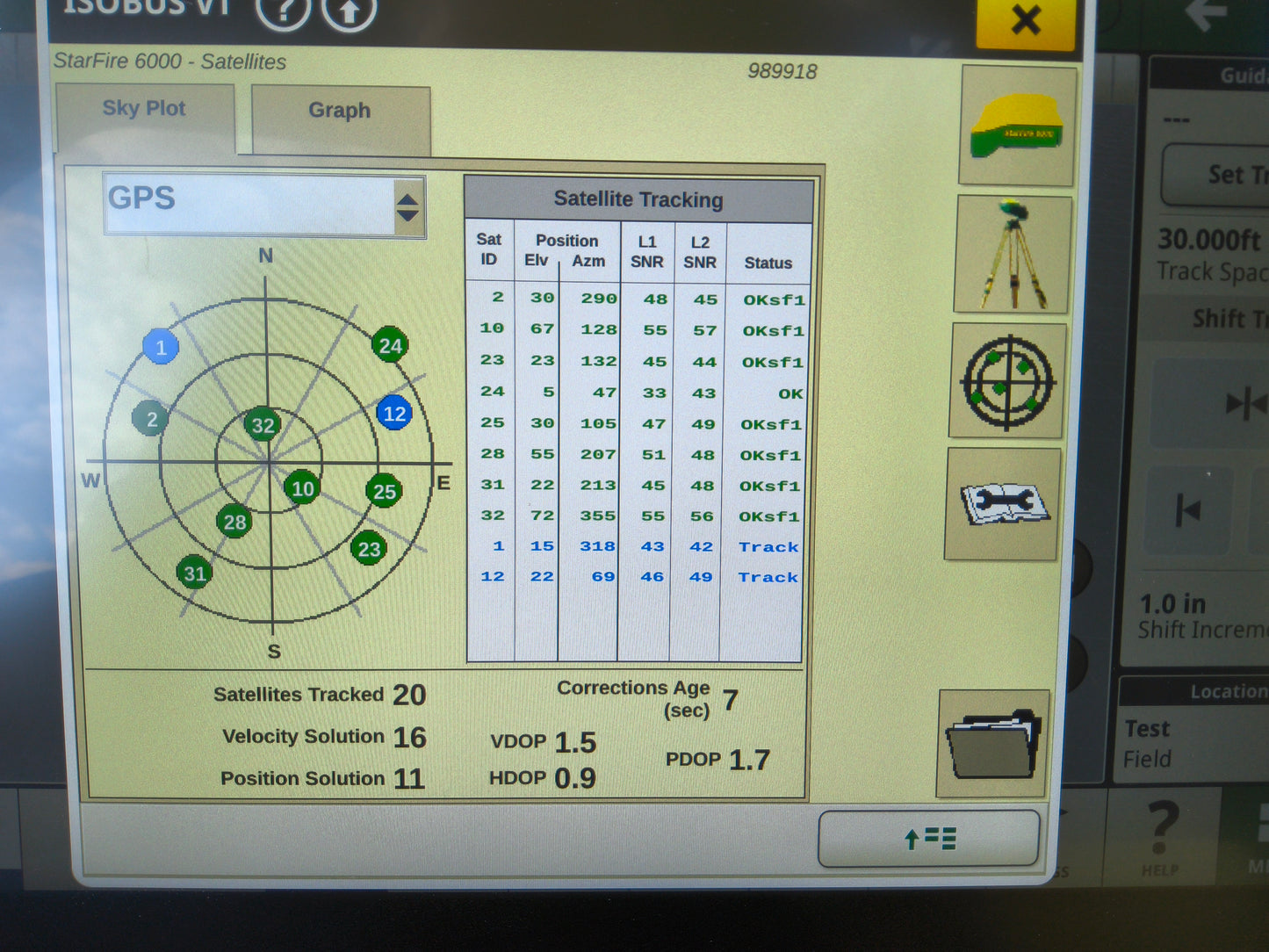Click the up/down arrows on the GPS selector

407,206
